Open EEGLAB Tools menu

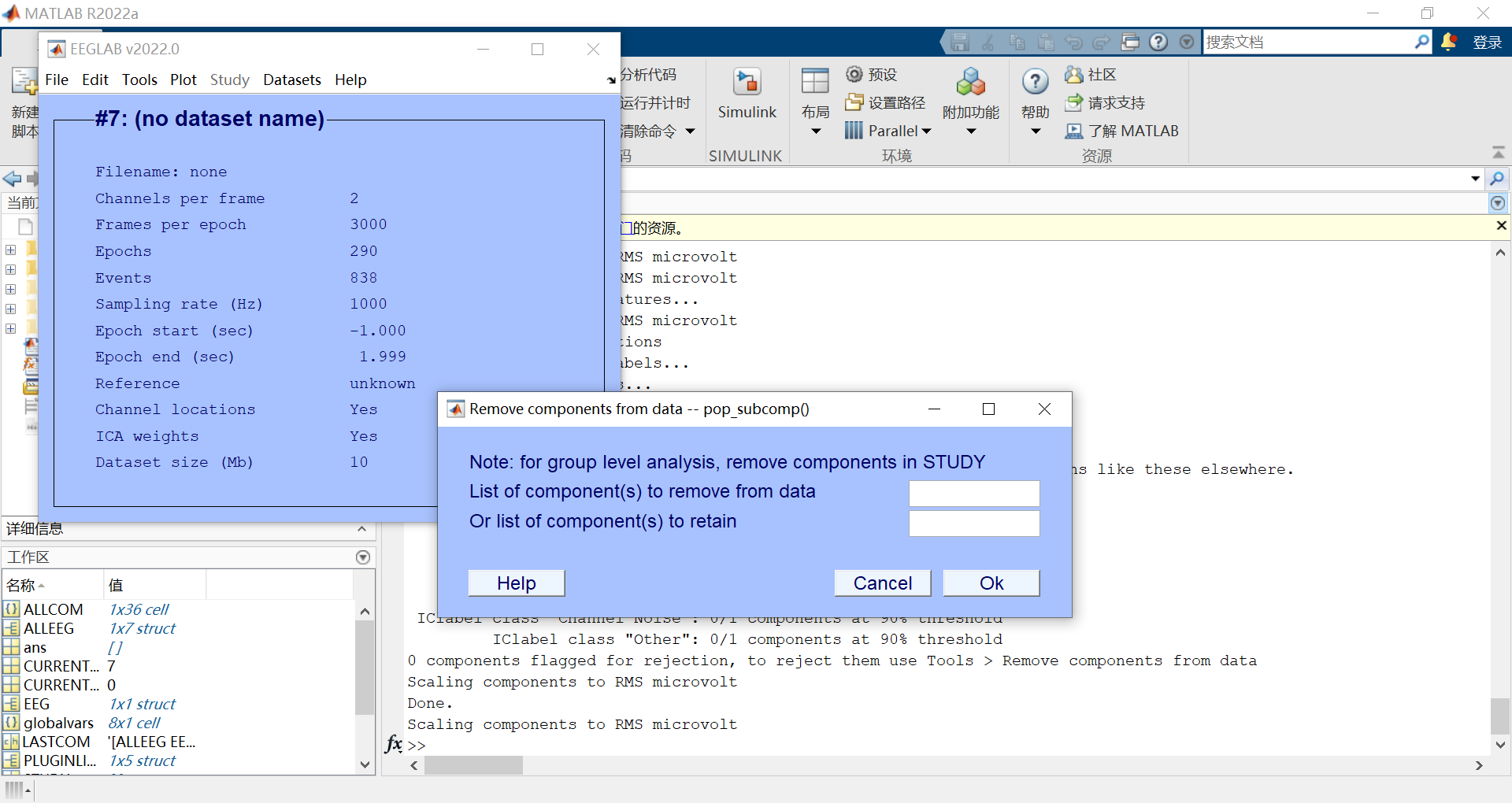tap(139, 80)
